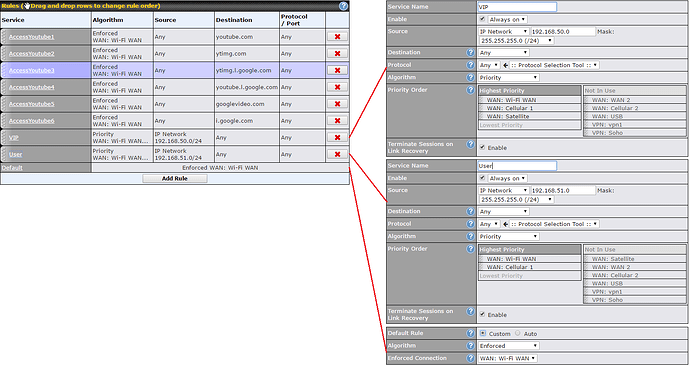Click Service Name field containing User

pos(518,165)
